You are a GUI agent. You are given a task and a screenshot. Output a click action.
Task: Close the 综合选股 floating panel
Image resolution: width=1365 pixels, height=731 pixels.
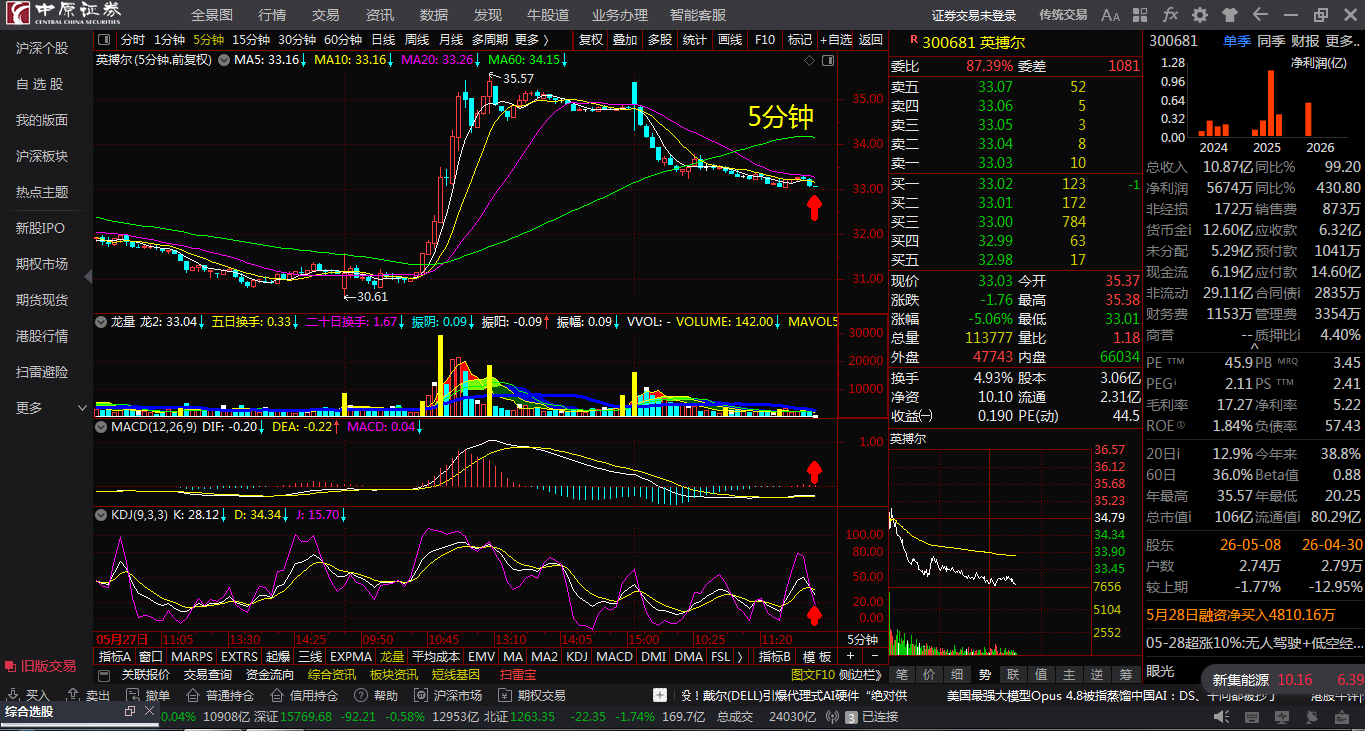pos(149,711)
